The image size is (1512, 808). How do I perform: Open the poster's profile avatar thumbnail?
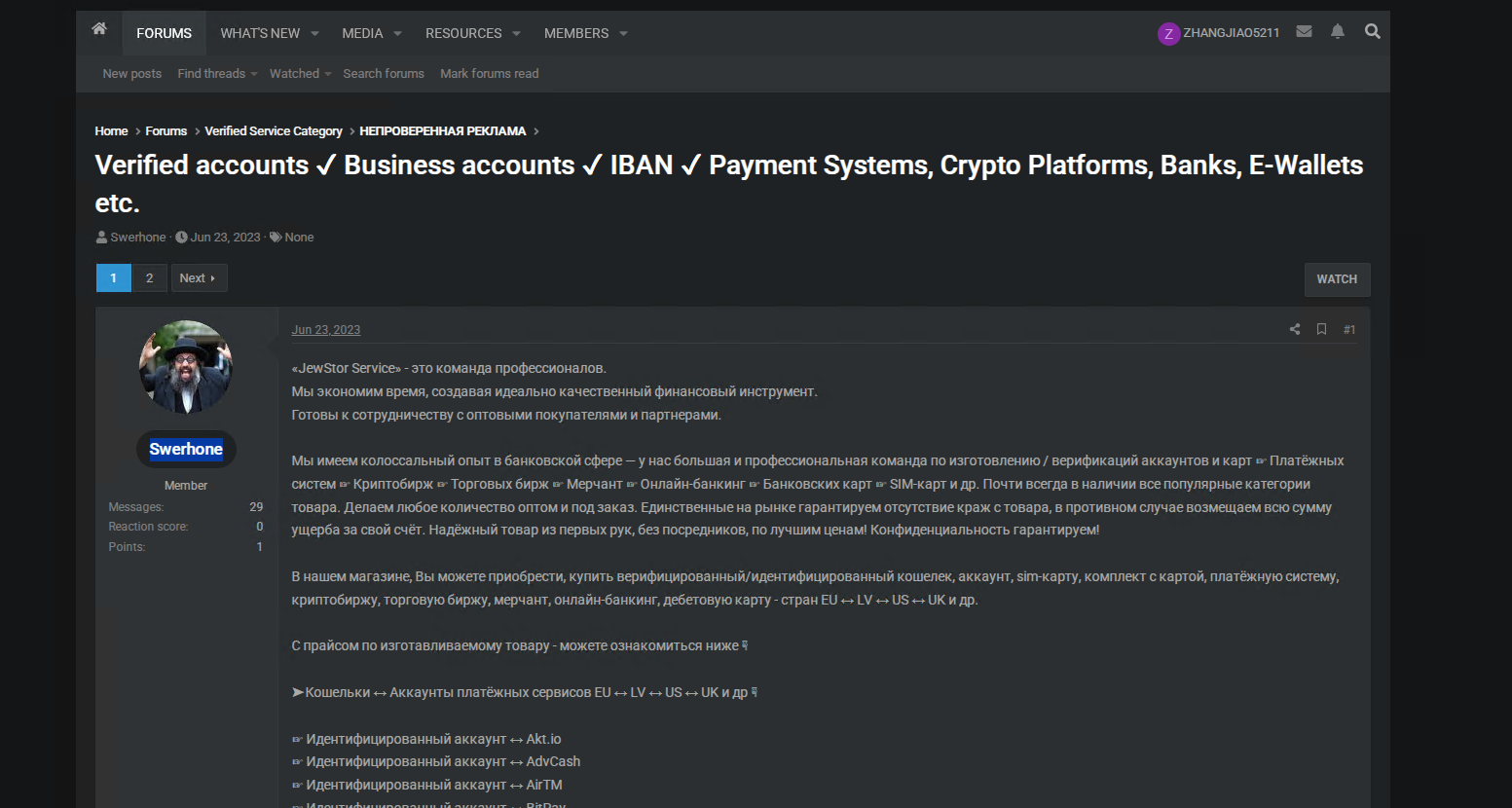(186, 367)
